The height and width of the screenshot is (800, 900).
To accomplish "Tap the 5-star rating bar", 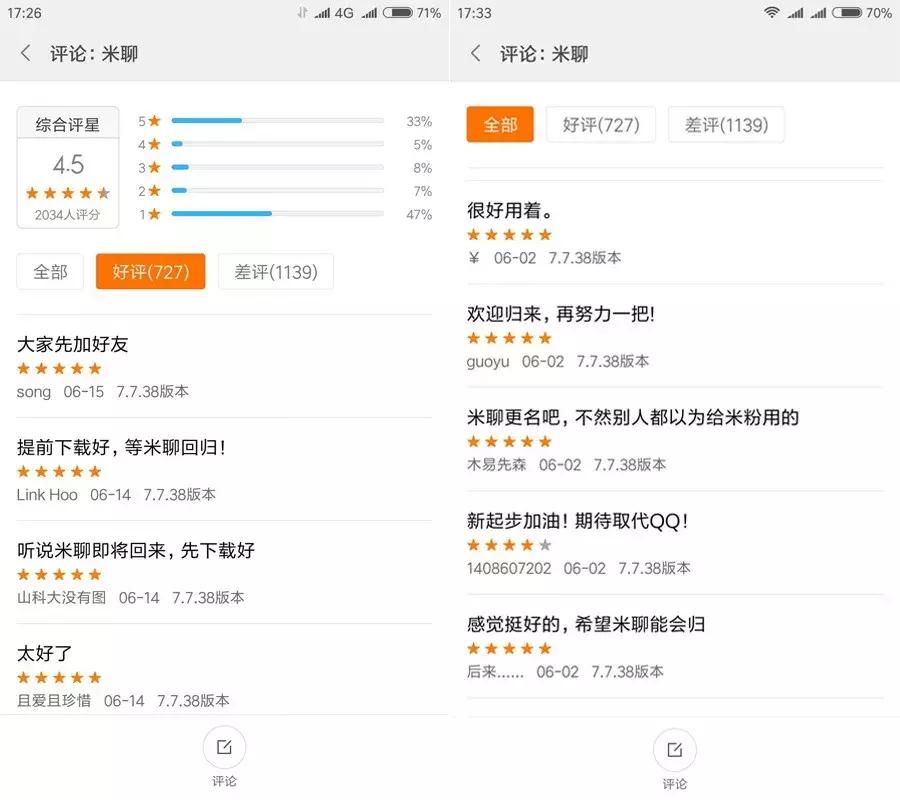I will click(277, 121).
